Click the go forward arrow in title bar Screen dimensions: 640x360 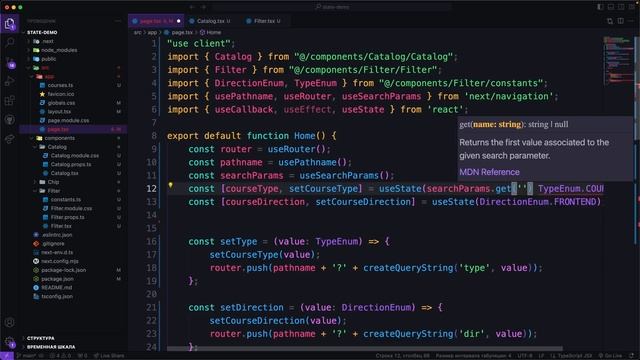pos(204,7)
